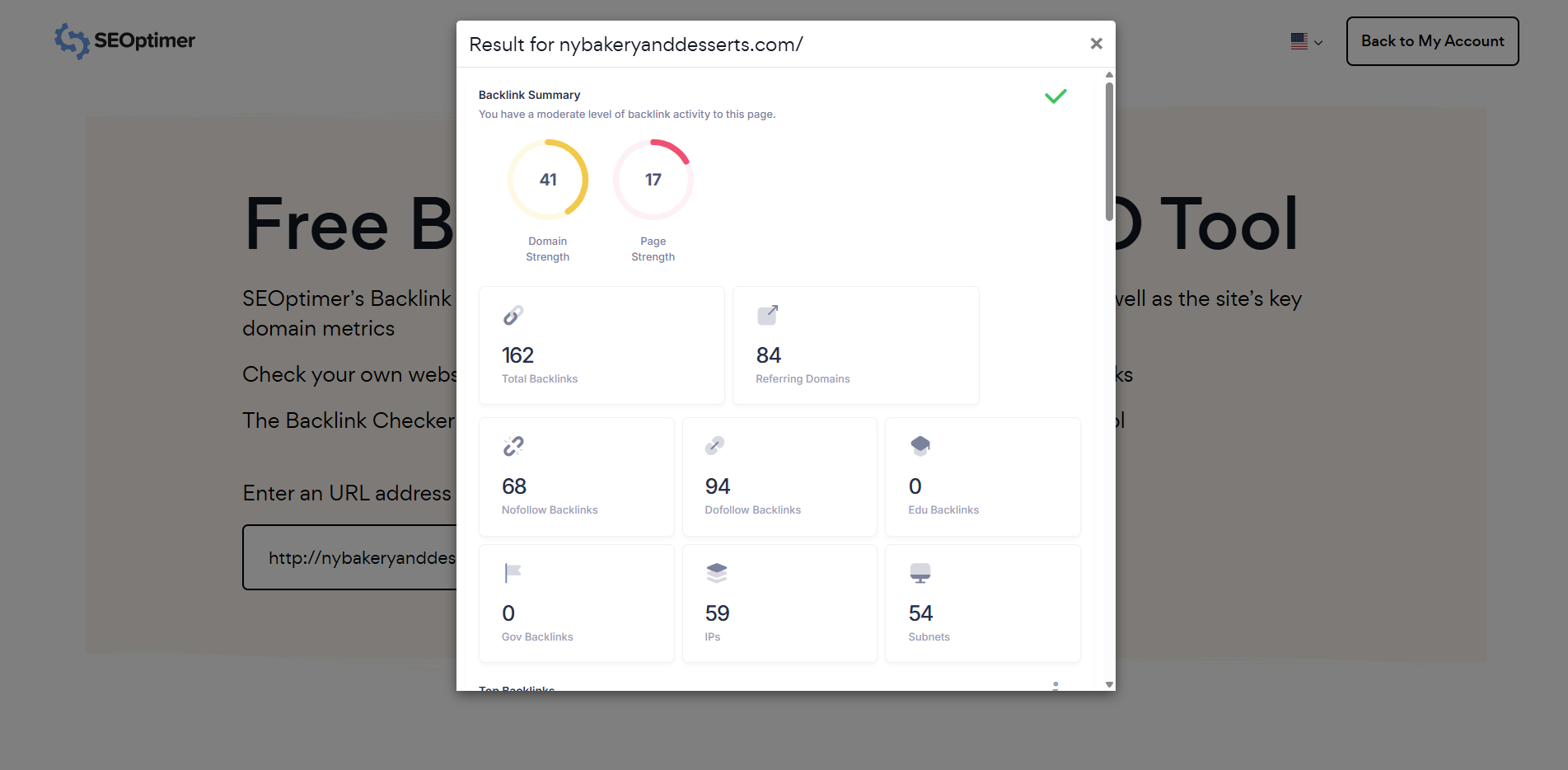The height and width of the screenshot is (770, 1568).
Task: Click the Edu Backlinks label
Action: click(x=943, y=510)
